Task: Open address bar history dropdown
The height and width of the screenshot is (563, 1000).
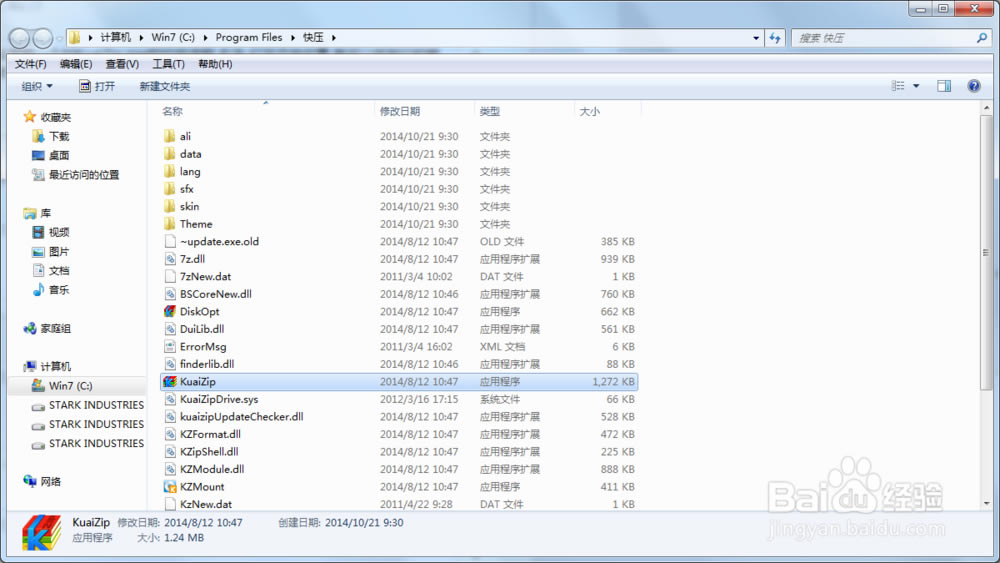Action: click(756, 38)
